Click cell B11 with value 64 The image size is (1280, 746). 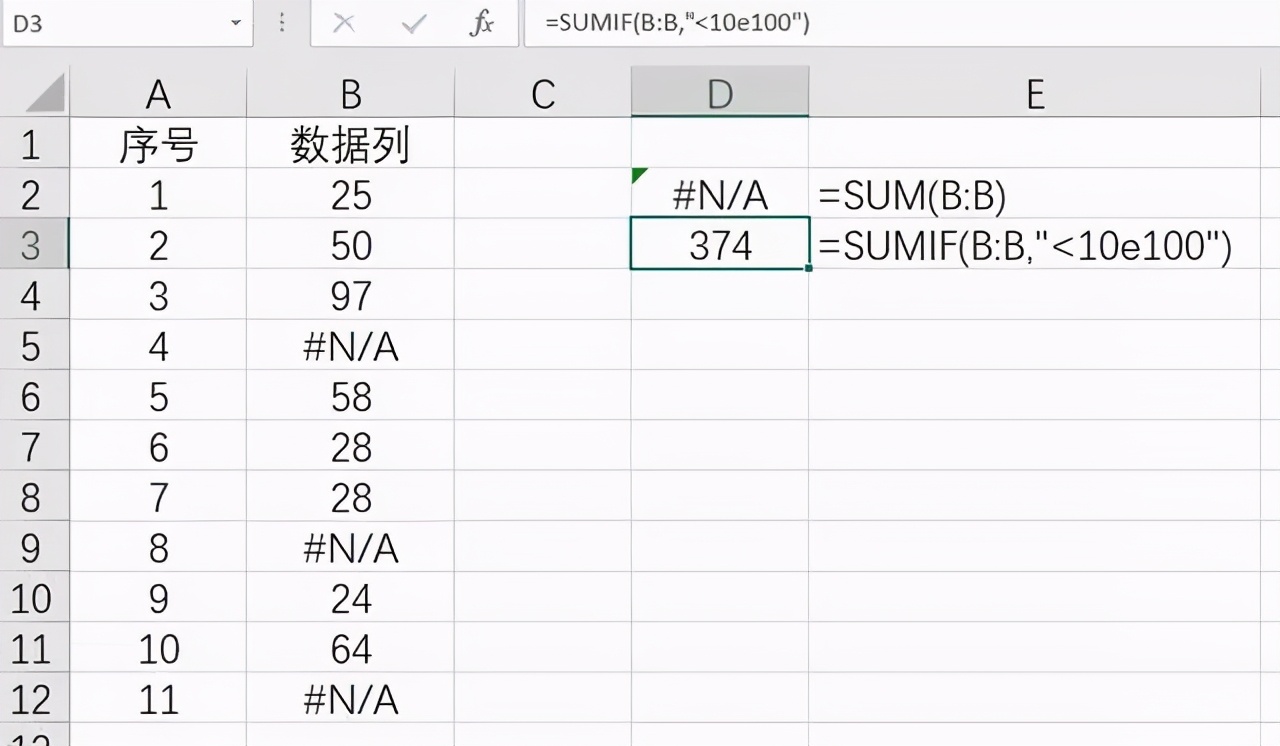pyautogui.click(x=351, y=649)
